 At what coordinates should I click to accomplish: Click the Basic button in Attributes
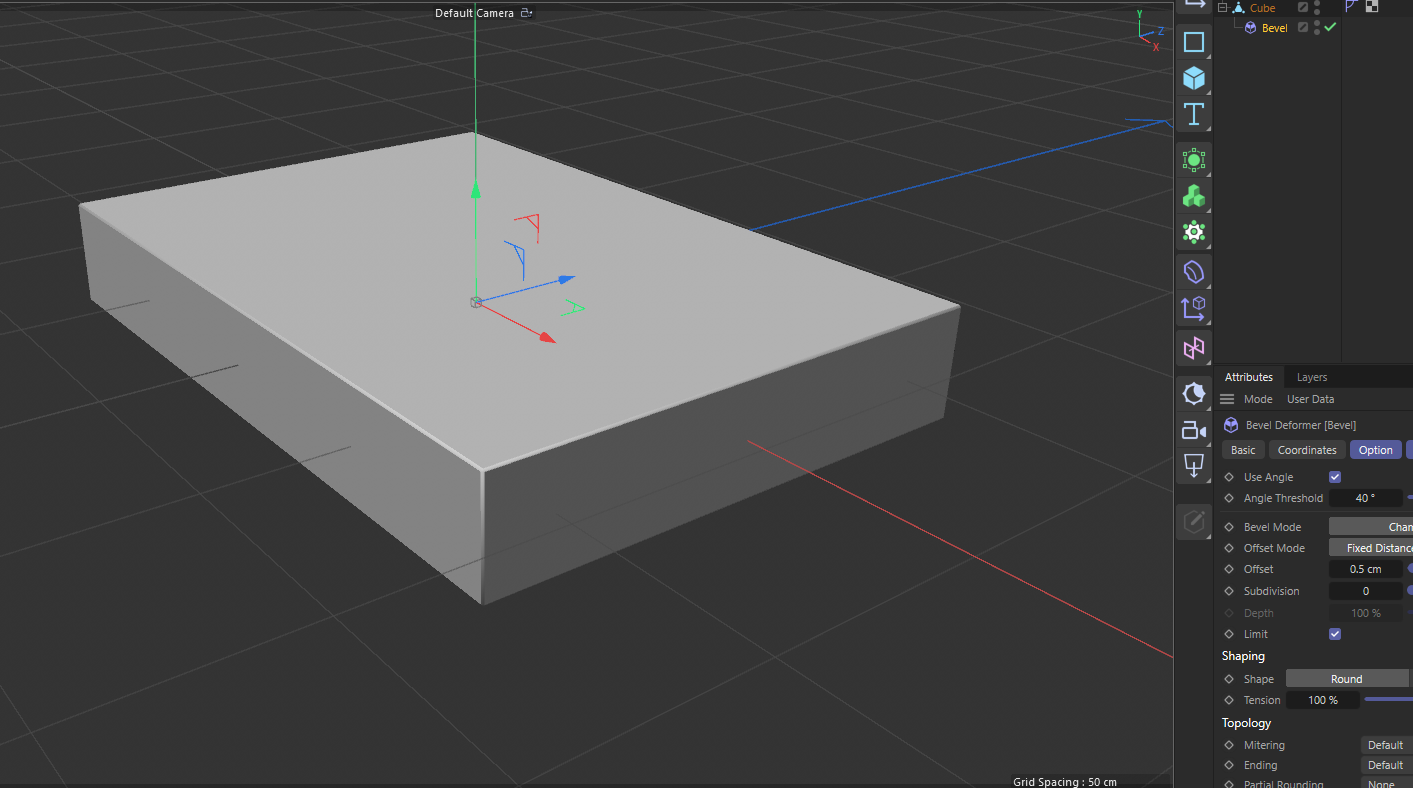pos(1242,449)
